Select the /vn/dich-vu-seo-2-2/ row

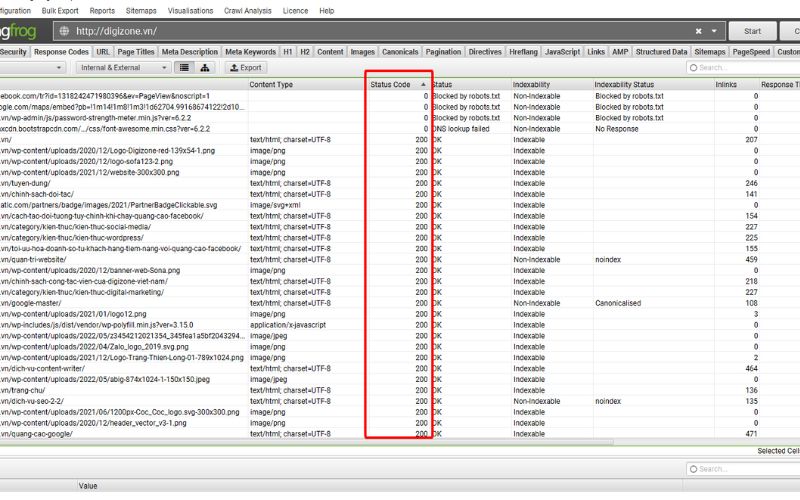400,402
